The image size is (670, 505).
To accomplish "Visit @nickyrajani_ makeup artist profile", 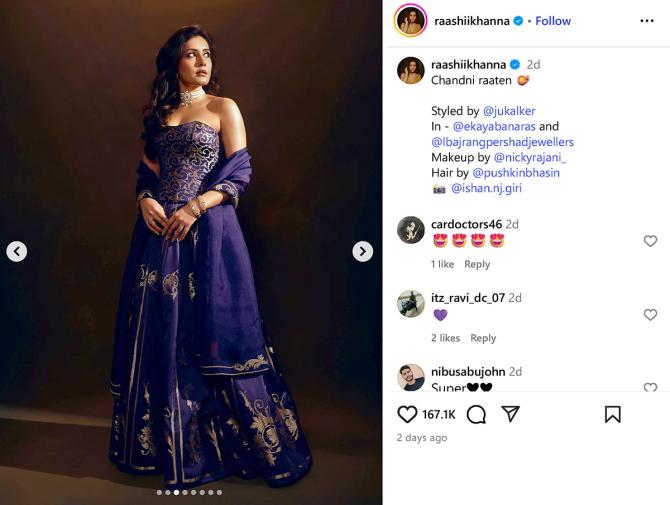I will pos(530,158).
